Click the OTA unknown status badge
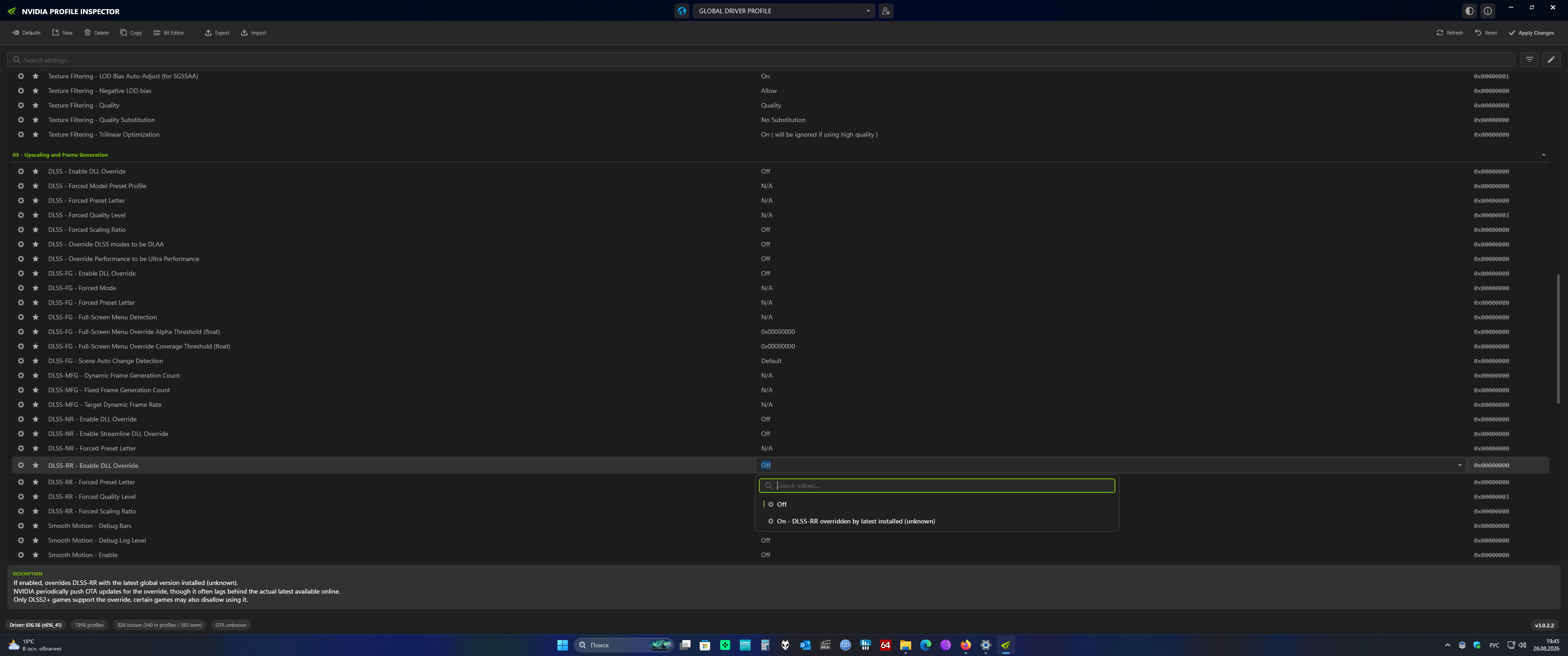The width and height of the screenshot is (1568, 656). (231, 625)
